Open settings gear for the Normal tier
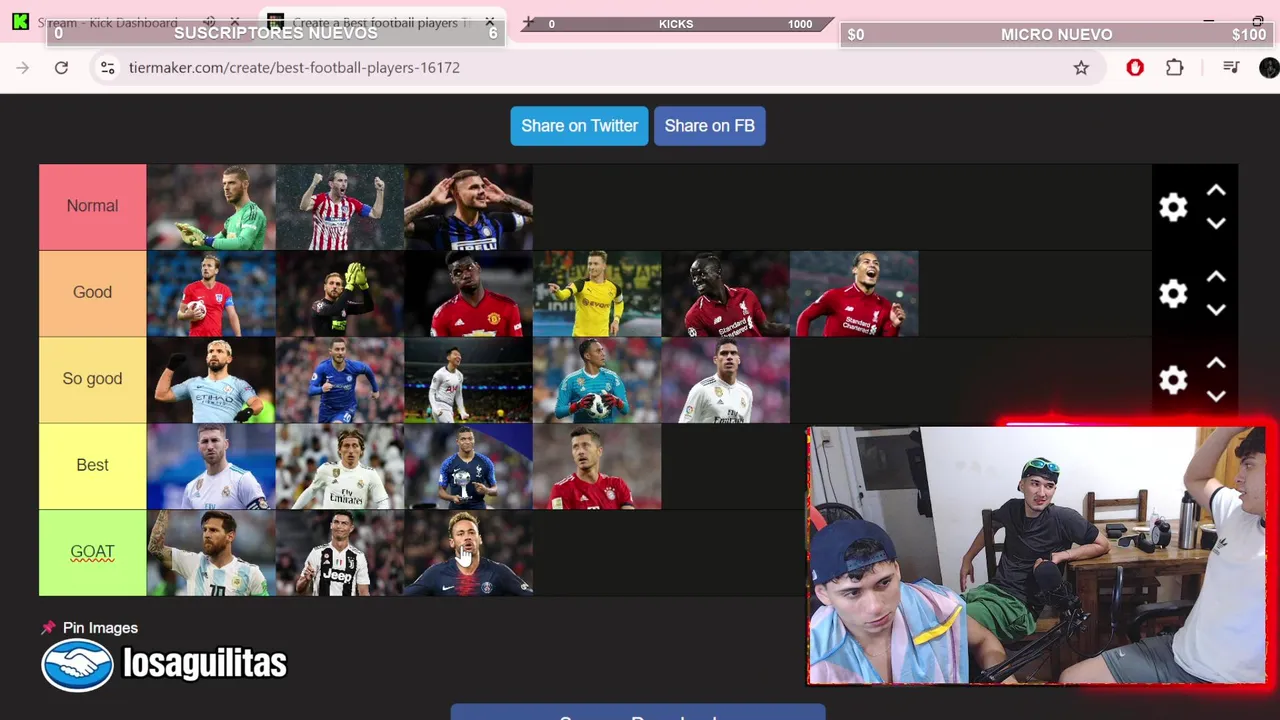This screenshot has height=720, width=1280. [1173, 207]
